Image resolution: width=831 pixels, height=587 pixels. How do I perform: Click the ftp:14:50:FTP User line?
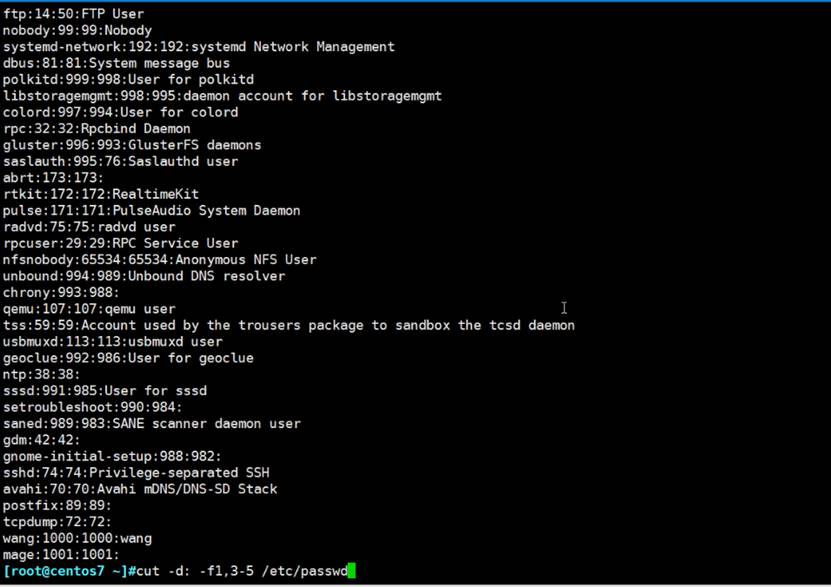coord(73,14)
